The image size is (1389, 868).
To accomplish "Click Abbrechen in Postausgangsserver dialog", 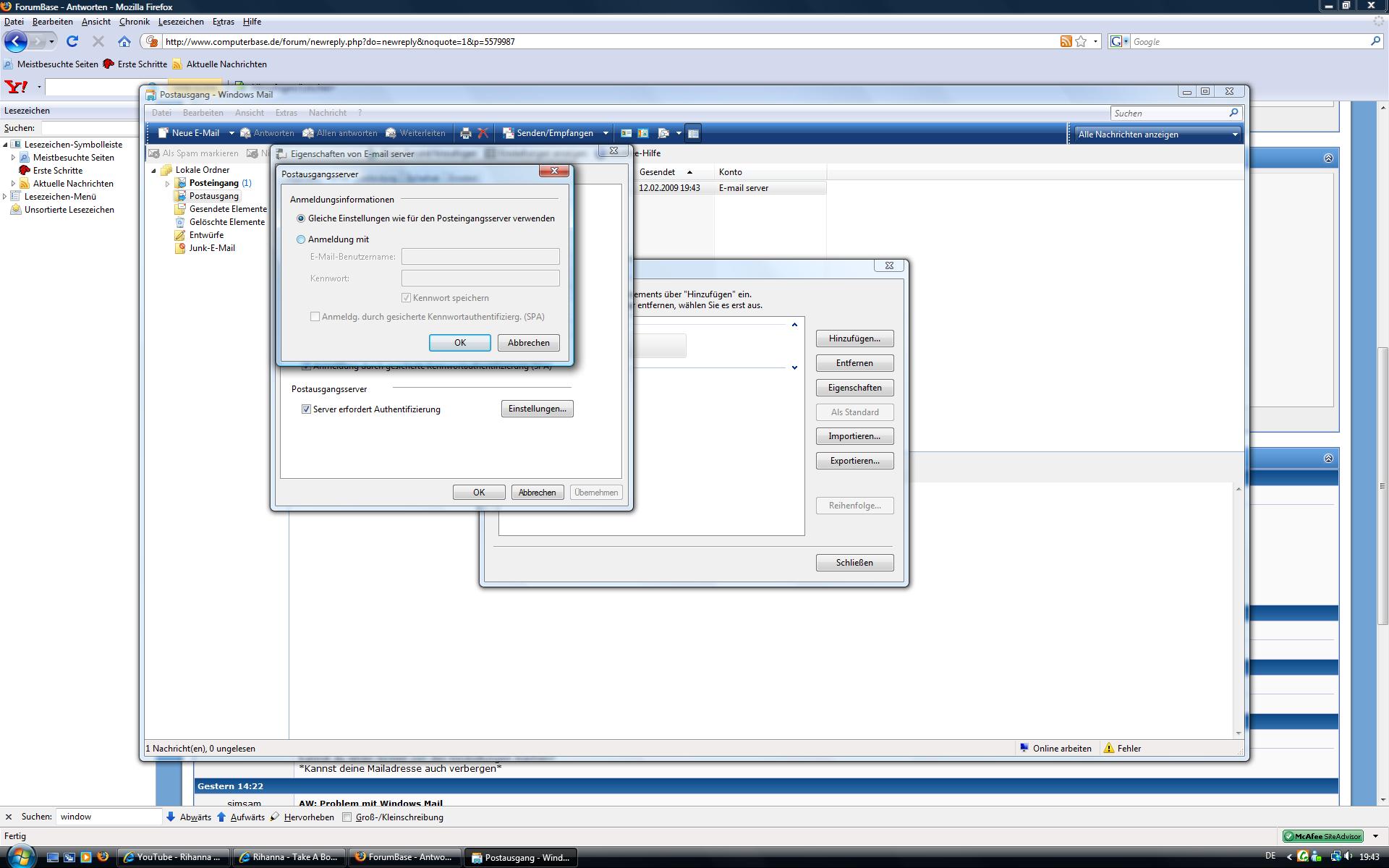I will 528,343.
